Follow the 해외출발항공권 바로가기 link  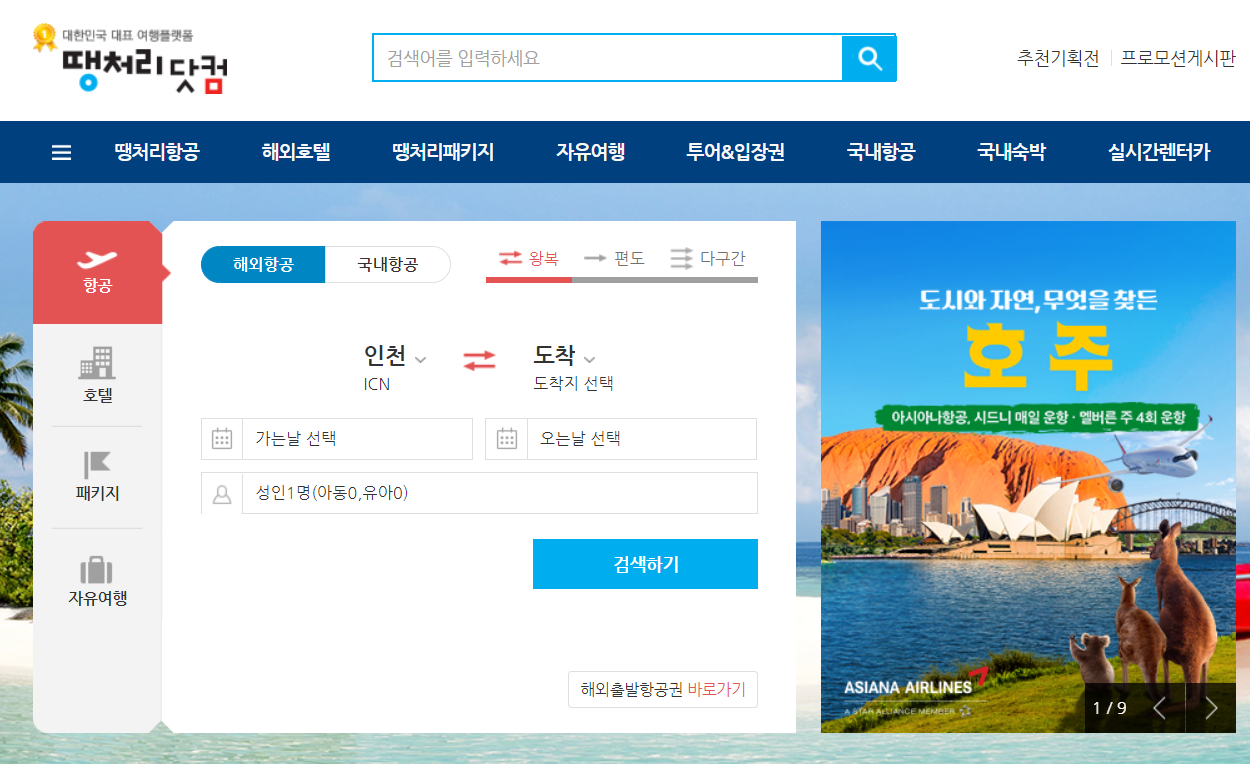tap(662, 689)
